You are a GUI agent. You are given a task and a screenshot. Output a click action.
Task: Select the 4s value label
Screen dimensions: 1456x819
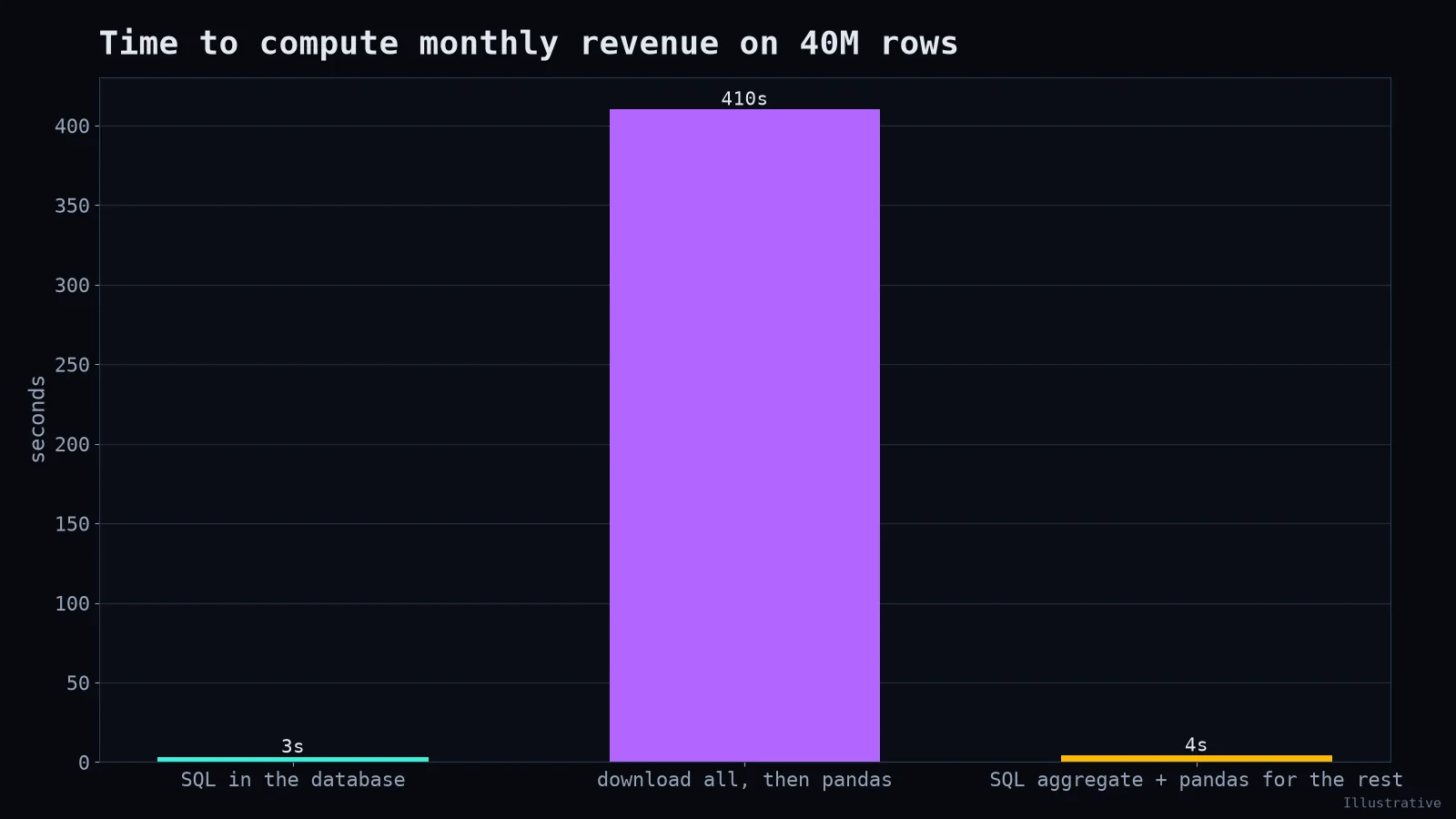(1197, 744)
